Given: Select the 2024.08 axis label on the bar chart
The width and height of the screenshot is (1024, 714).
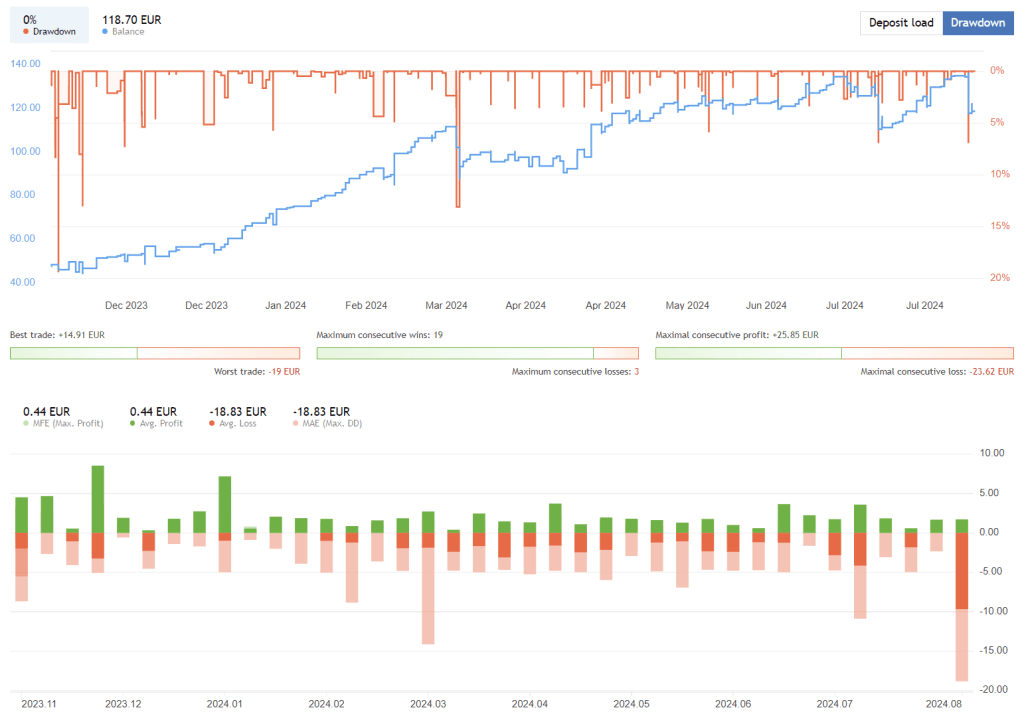Looking at the screenshot, I should coord(946,704).
